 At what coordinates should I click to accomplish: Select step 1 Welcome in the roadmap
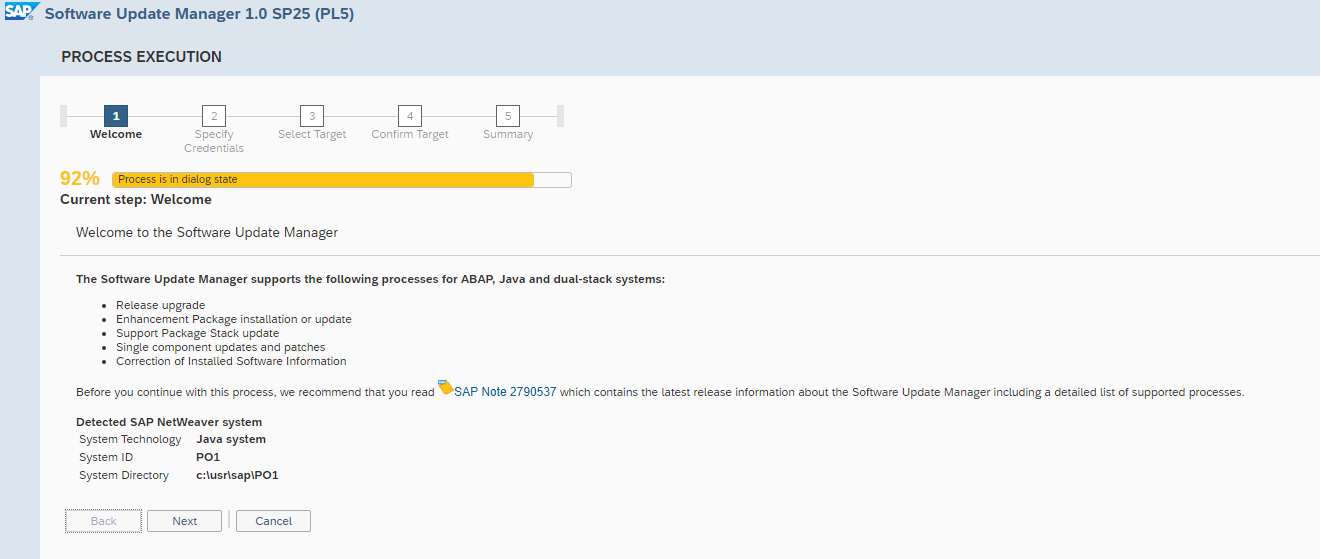click(116, 116)
